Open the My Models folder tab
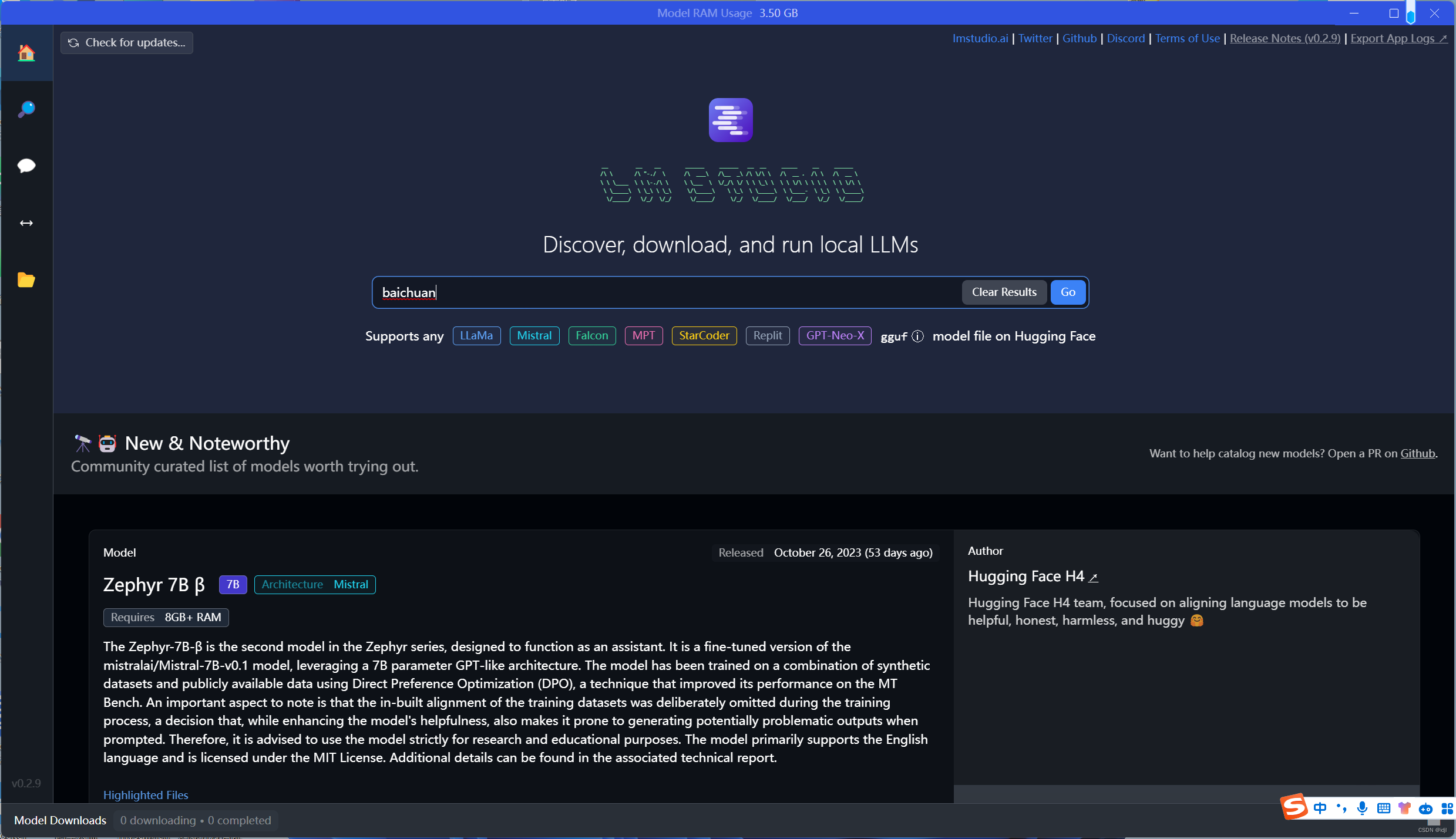 pyautogui.click(x=26, y=280)
